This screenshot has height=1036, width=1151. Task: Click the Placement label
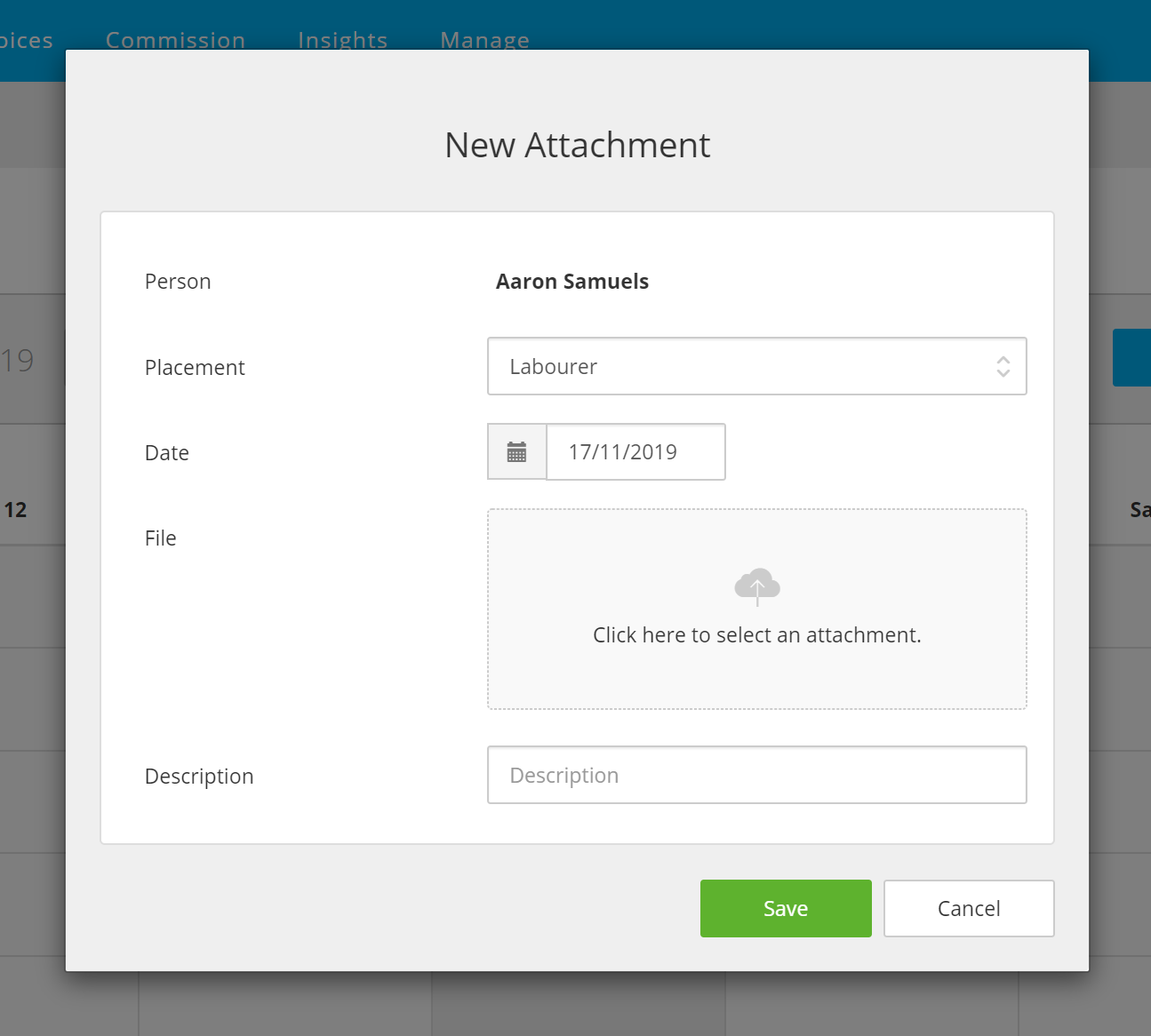tap(195, 368)
